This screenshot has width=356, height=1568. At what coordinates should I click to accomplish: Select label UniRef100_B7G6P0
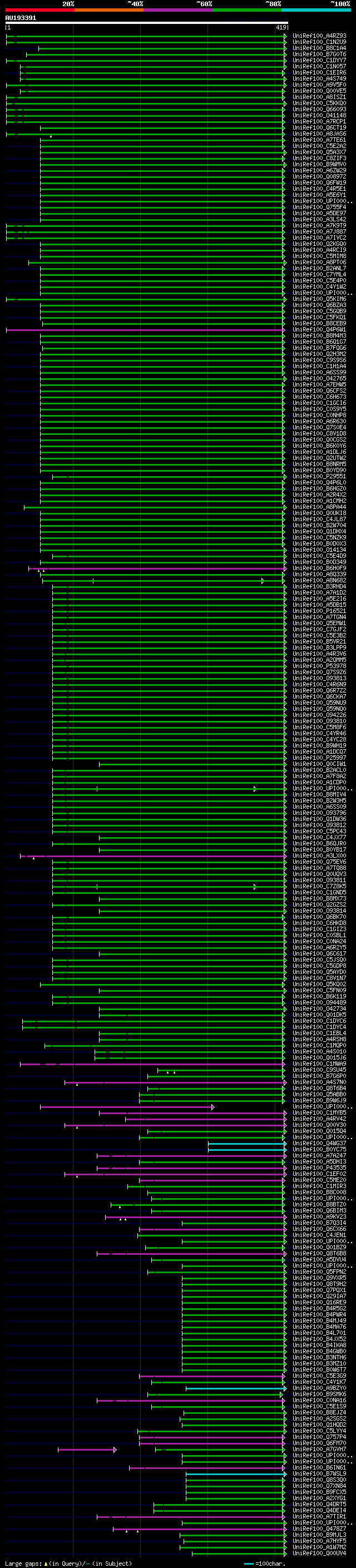point(319,1076)
